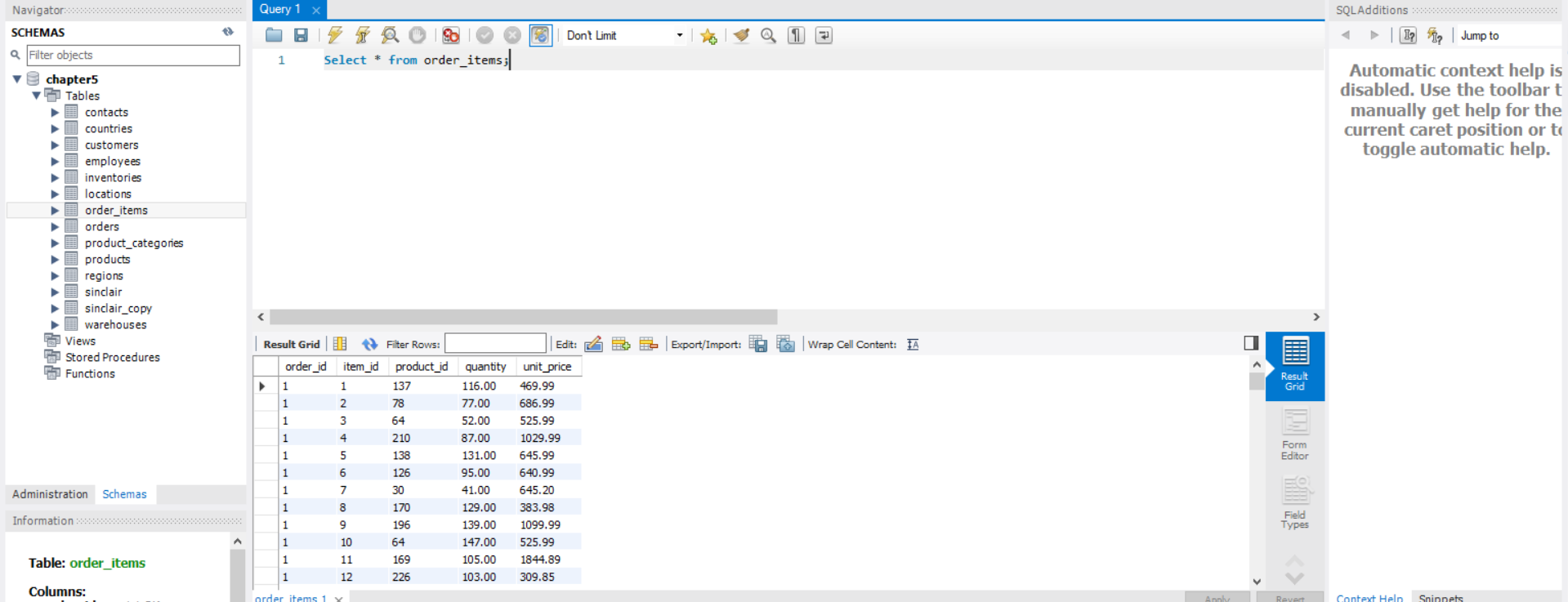Viewport: 1568px width, 602px height.
Task: Toggle display of invisible characters
Action: [796, 35]
